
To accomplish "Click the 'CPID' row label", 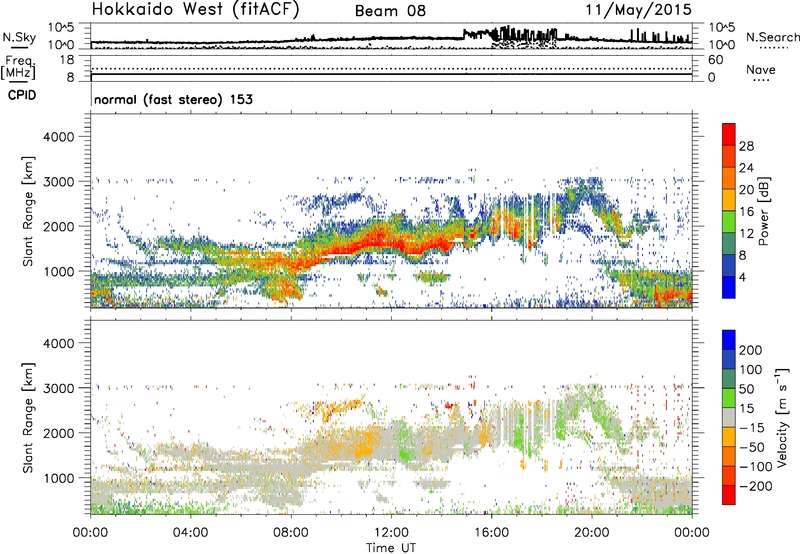I will click(x=22, y=95).
